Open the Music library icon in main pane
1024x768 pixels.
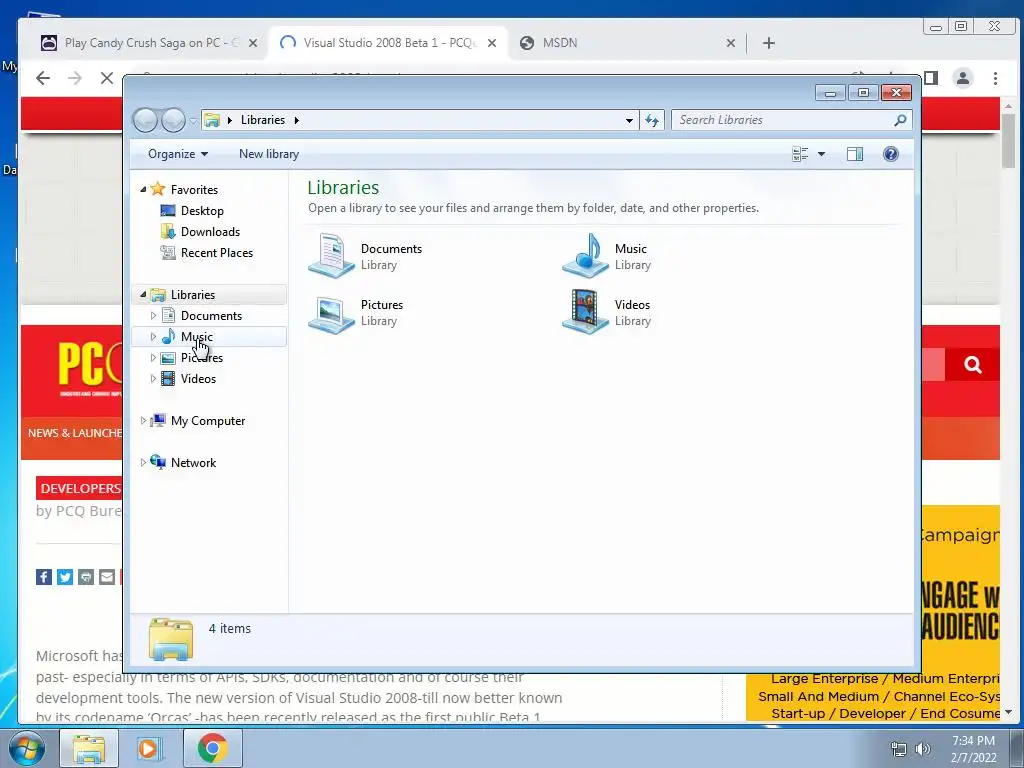click(x=586, y=256)
